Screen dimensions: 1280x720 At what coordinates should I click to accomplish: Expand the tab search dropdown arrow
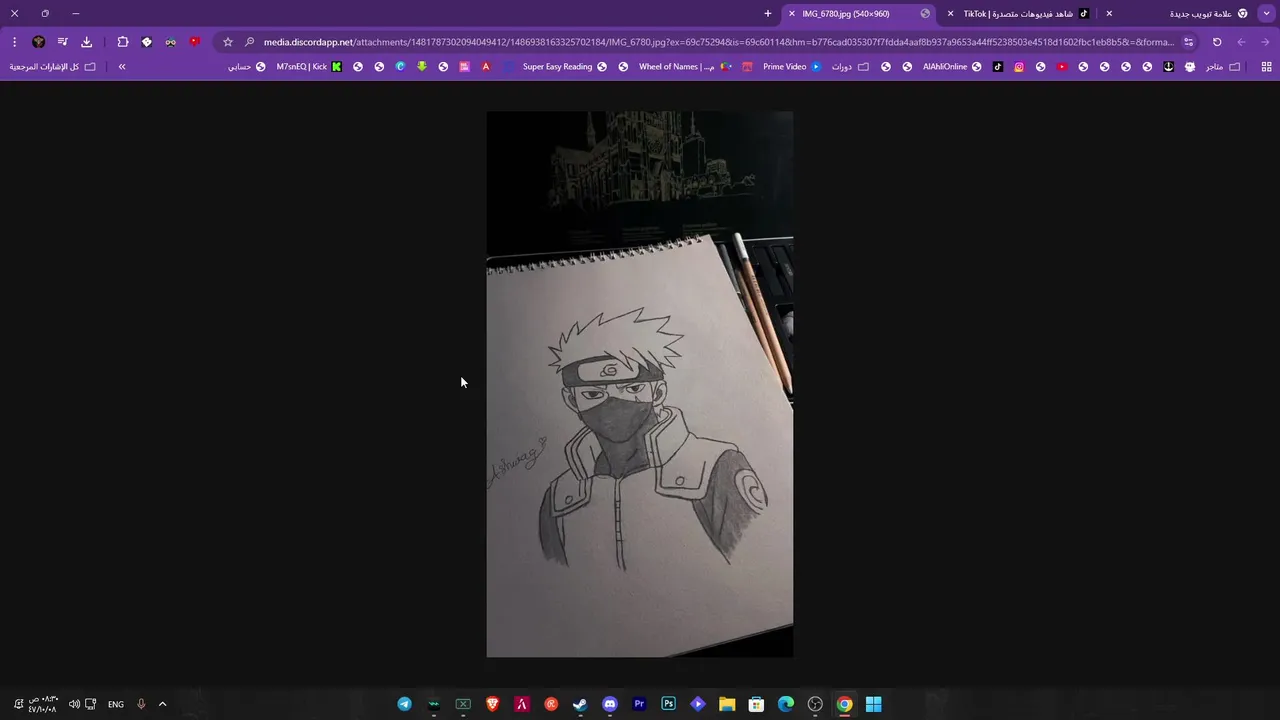1267,14
